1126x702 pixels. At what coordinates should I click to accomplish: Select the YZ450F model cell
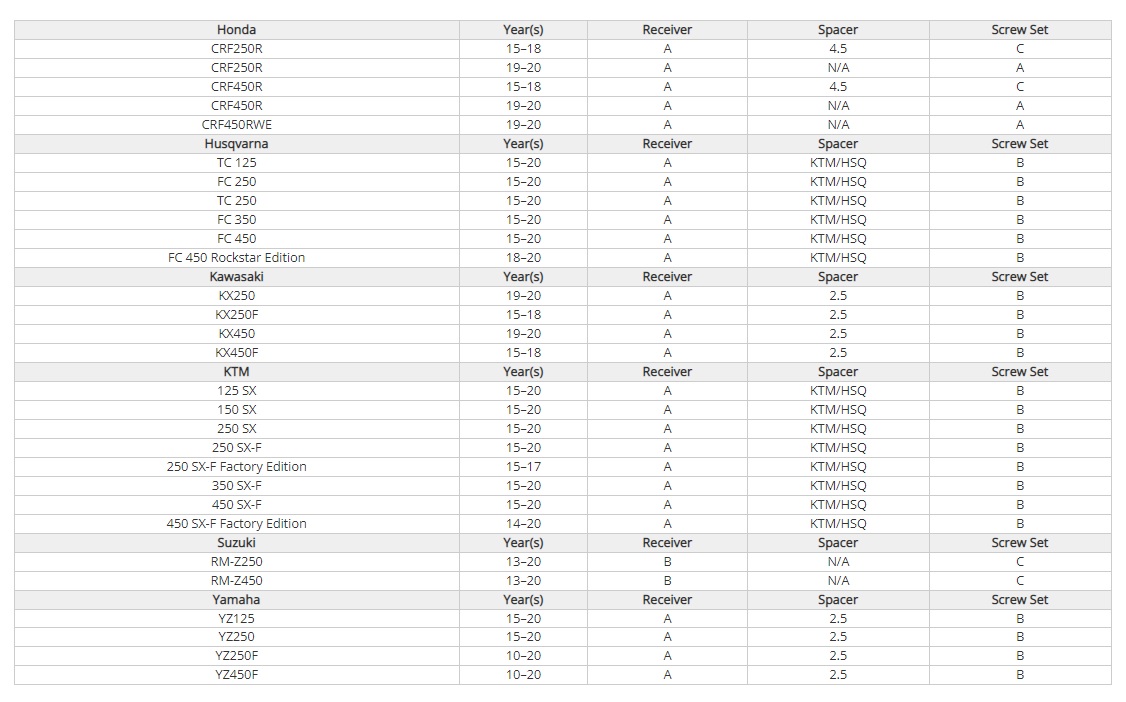pos(236,675)
